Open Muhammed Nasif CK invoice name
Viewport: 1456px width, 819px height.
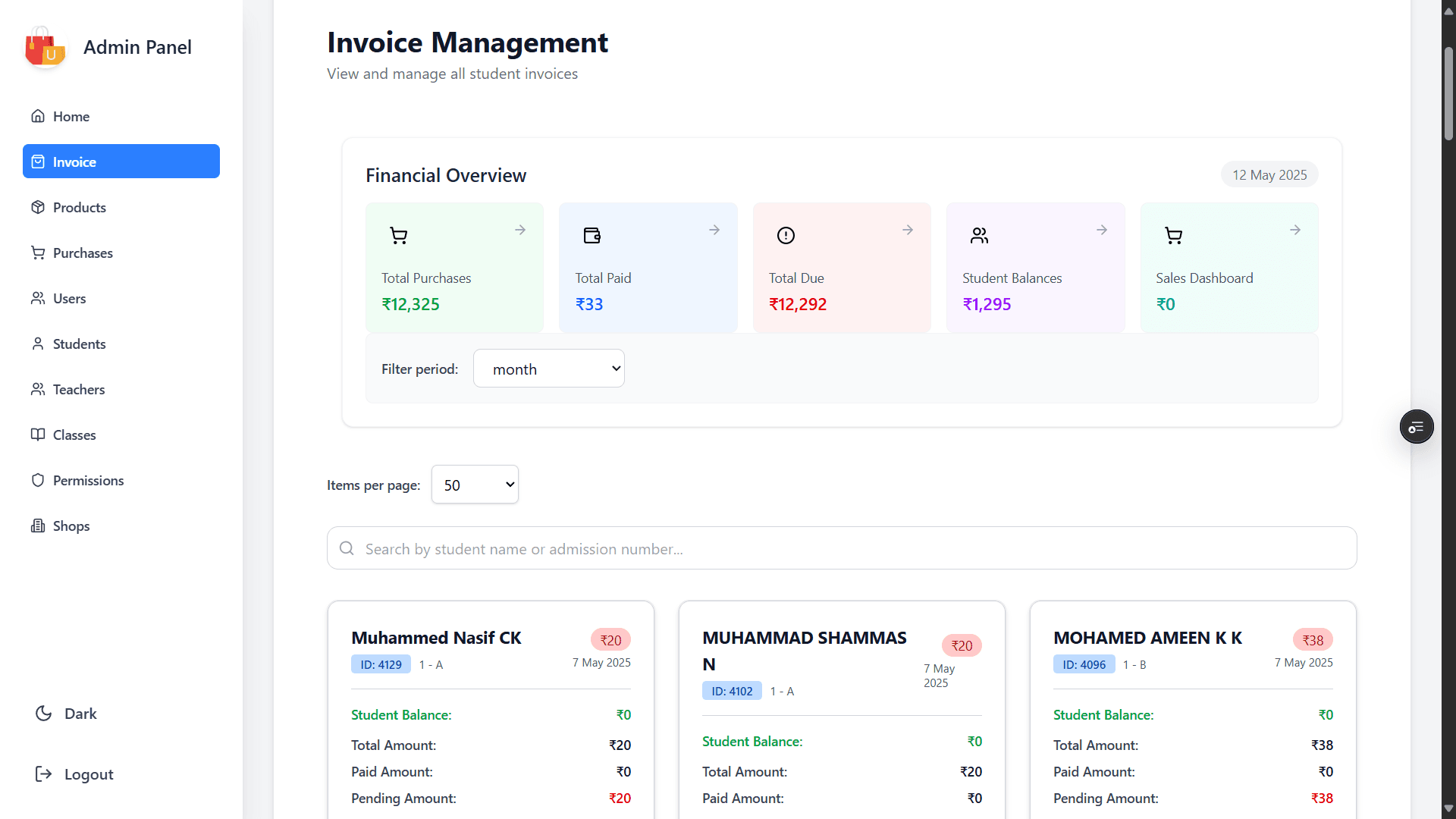point(436,638)
